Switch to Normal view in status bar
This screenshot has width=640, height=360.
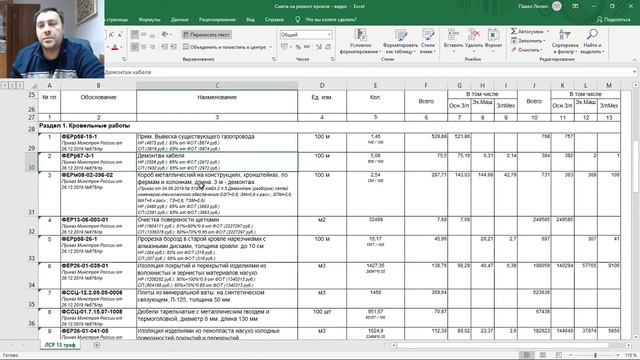coord(527,355)
